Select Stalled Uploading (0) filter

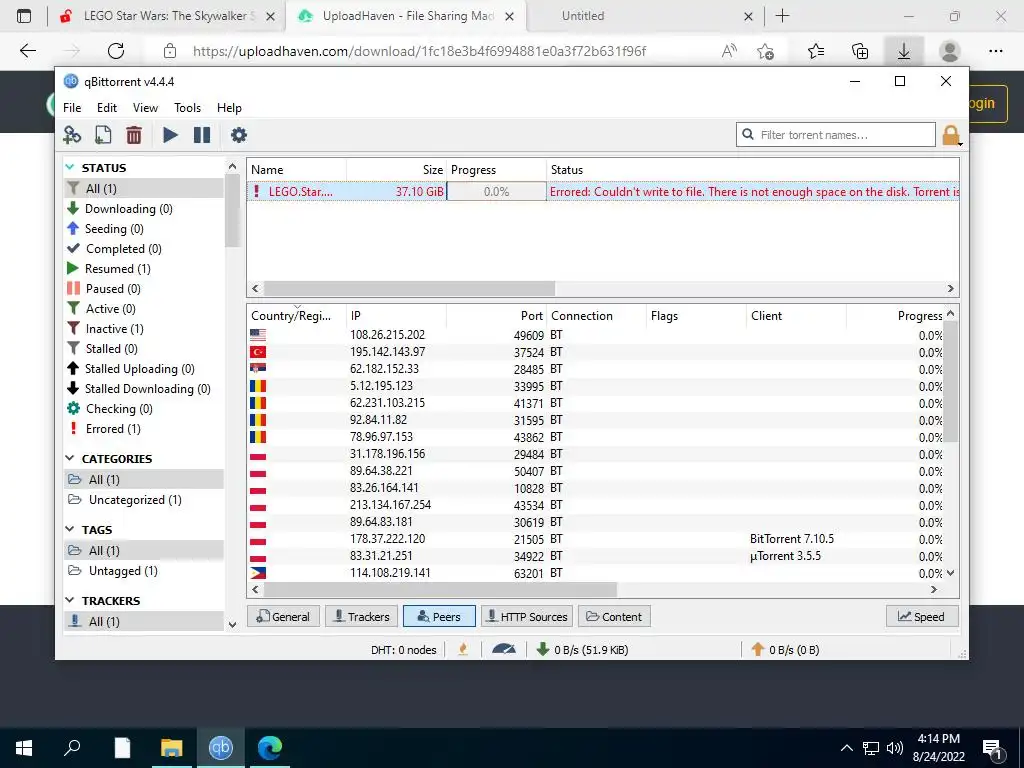pos(144,369)
